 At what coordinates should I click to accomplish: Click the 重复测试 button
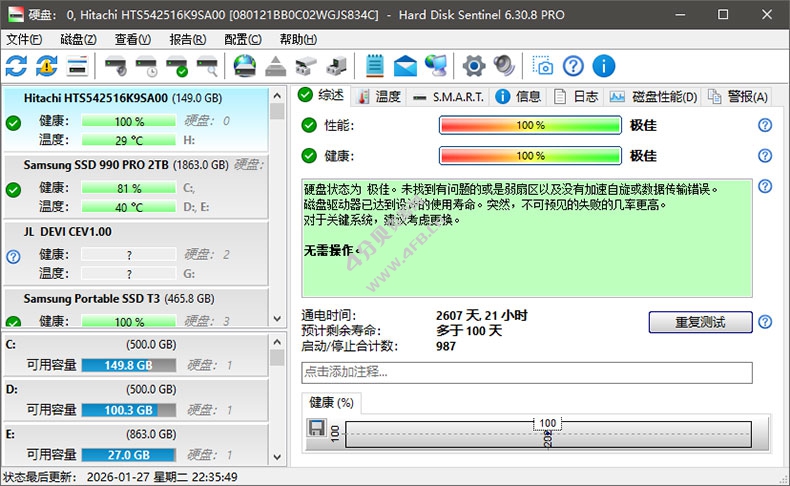click(700, 322)
